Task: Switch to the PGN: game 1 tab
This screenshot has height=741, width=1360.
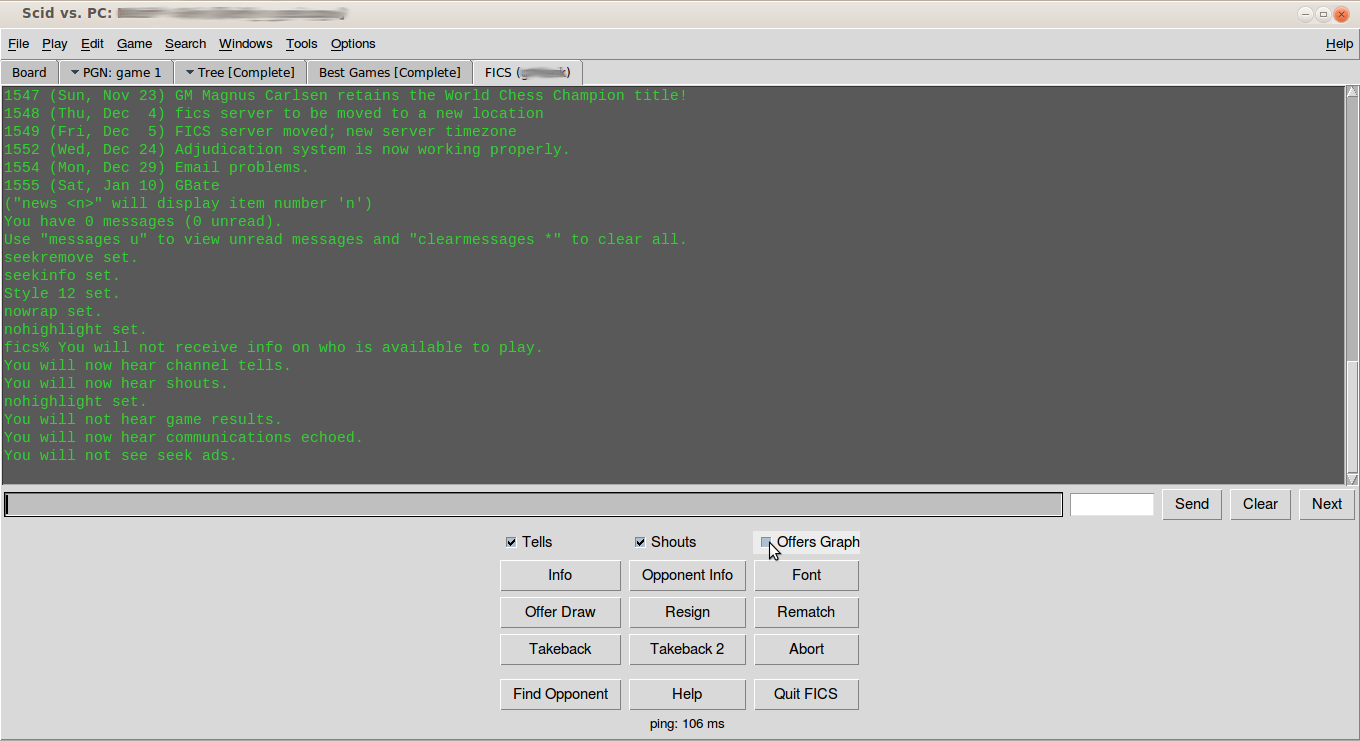Action: (116, 72)
